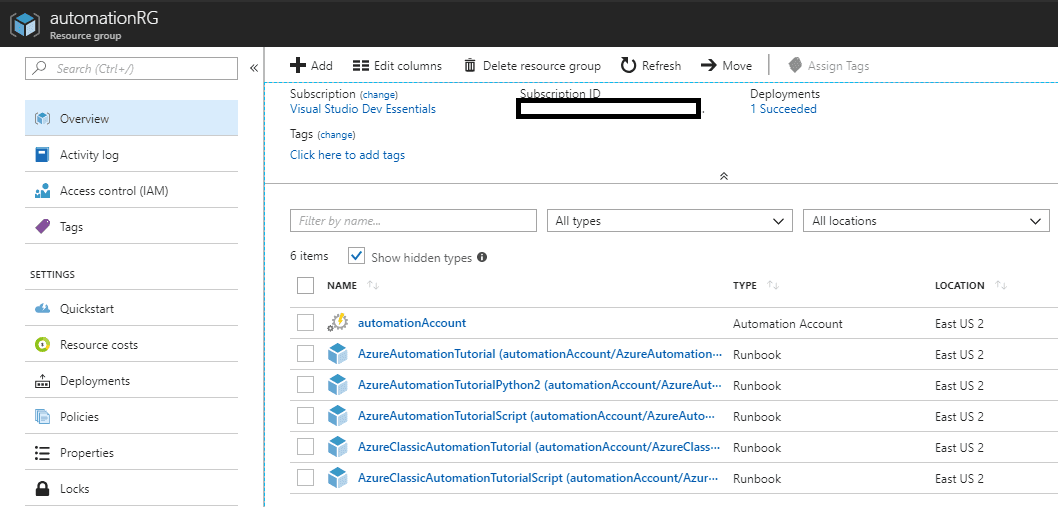
Task: Click the info icon beside Show hidden types
Action: (x=482, y=257)
